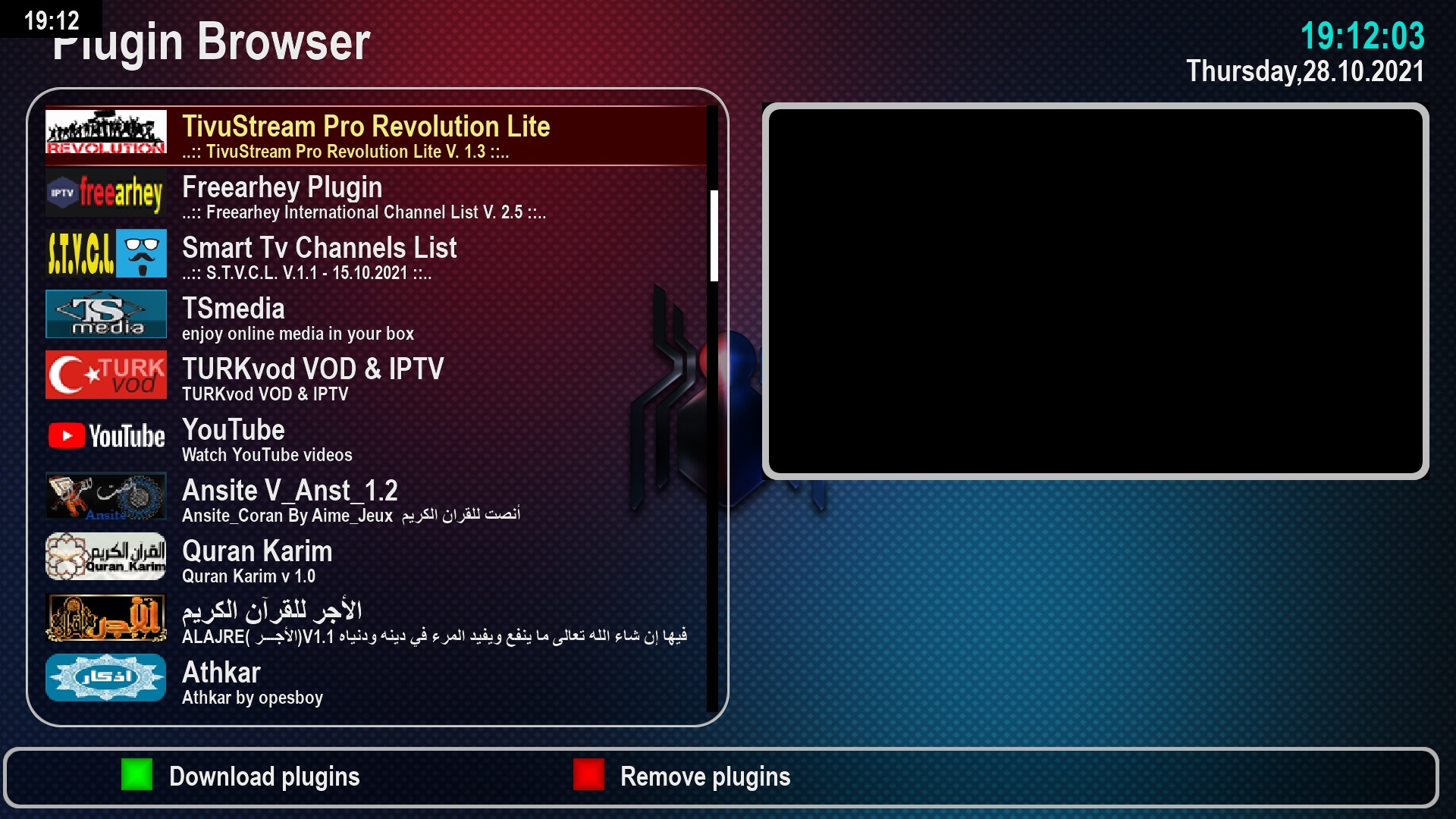Select TURKvod VOD & IPTV plugin
This screenshot has width=1456, height=819.
[380, 378]
